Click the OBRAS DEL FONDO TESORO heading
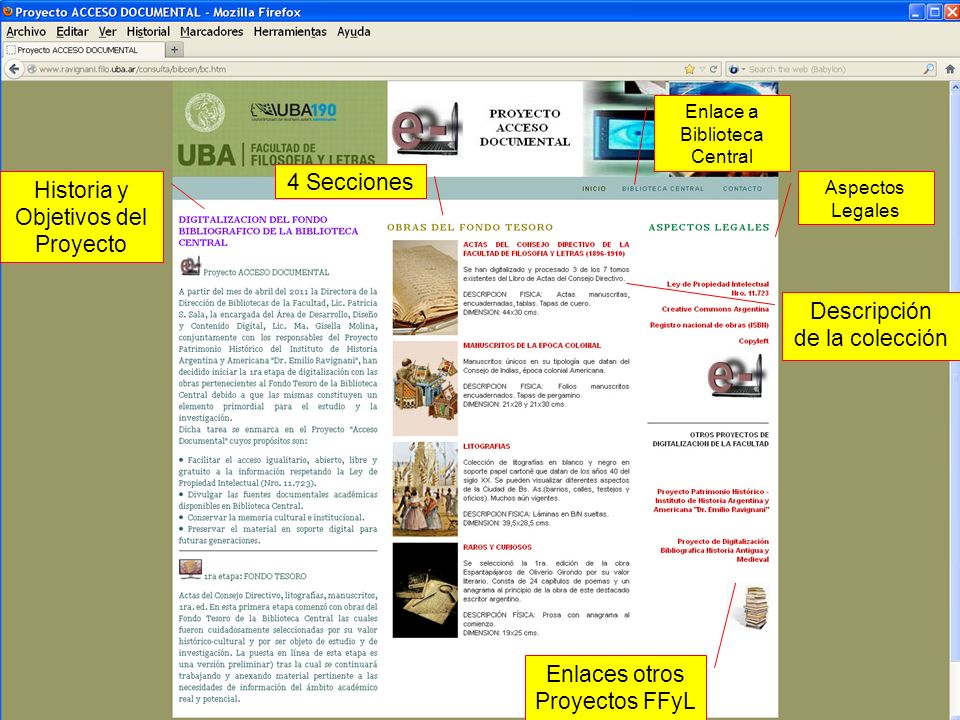This screenshot has width=960, height=720. 470,227
